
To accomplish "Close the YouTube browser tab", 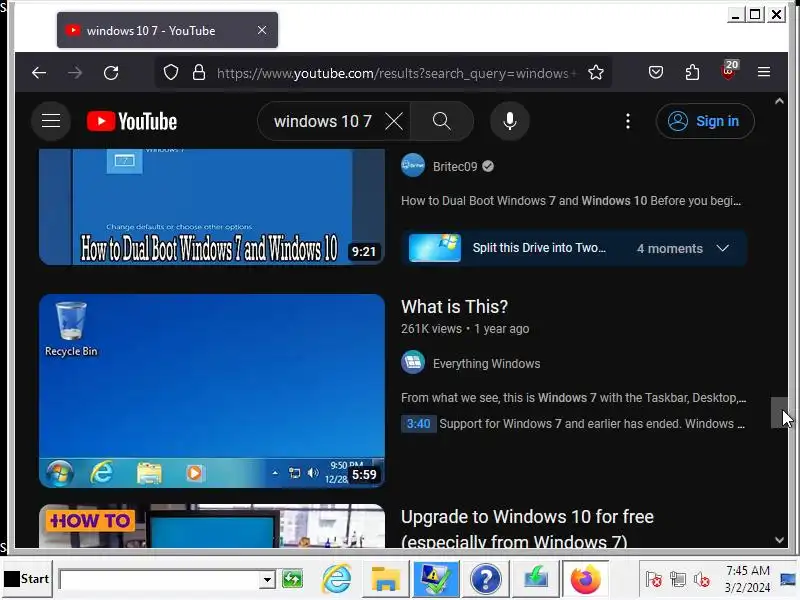I will click(262, 31).
